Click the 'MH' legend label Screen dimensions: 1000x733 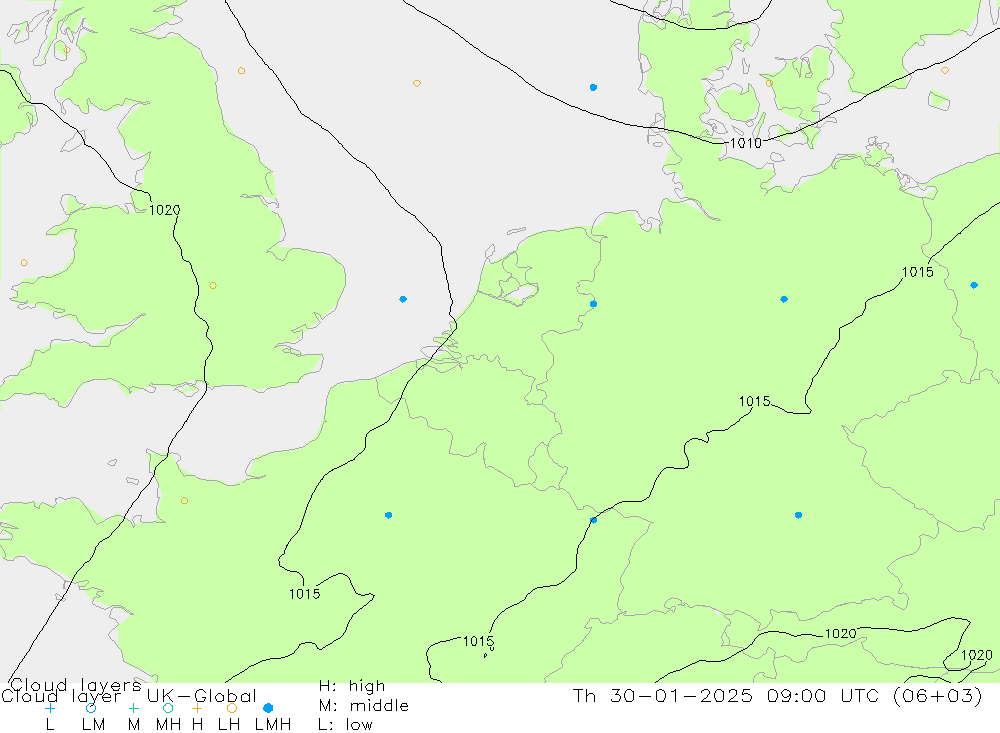pos(168,725)
